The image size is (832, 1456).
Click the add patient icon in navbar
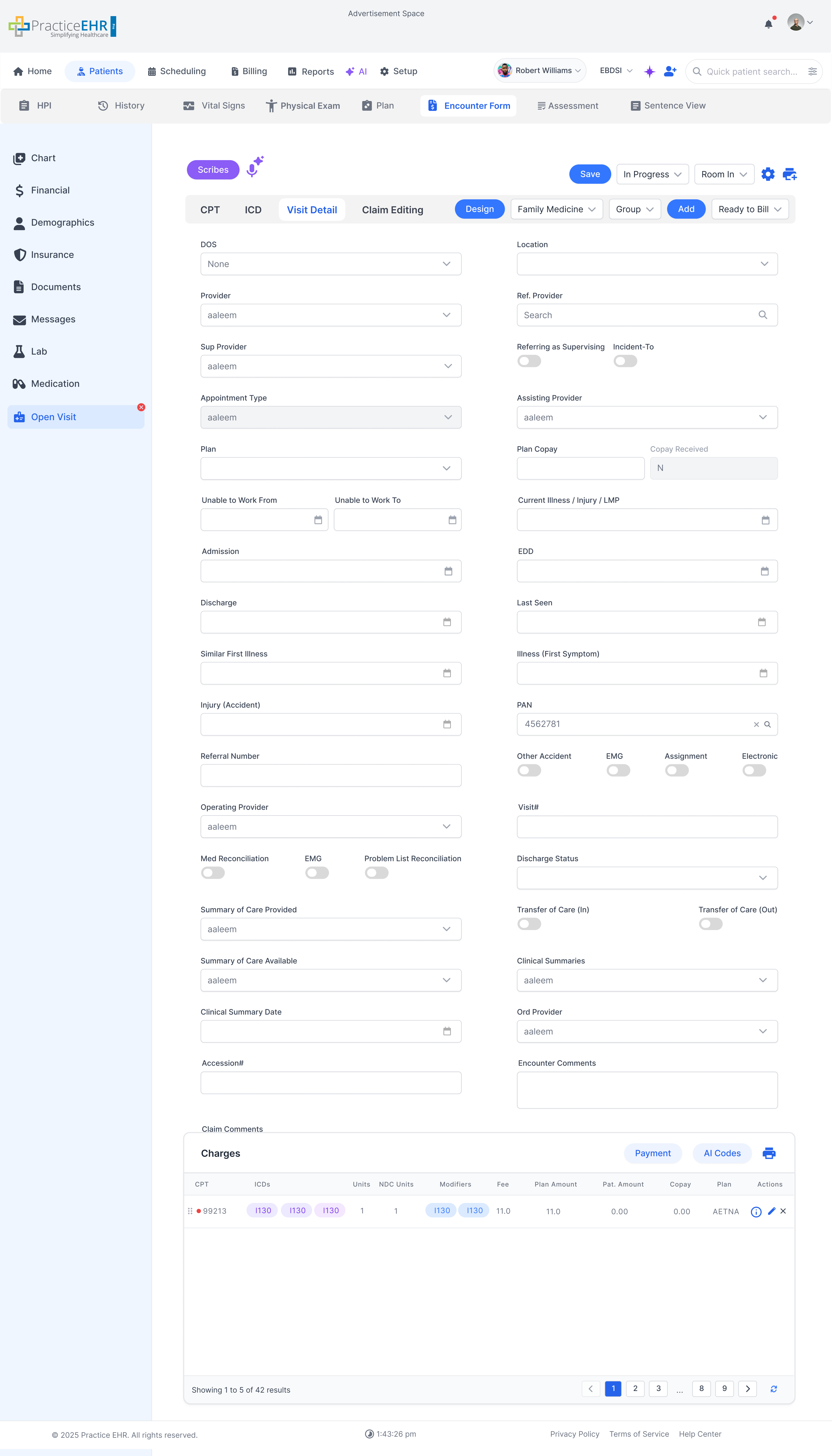[x=670, y=71]
